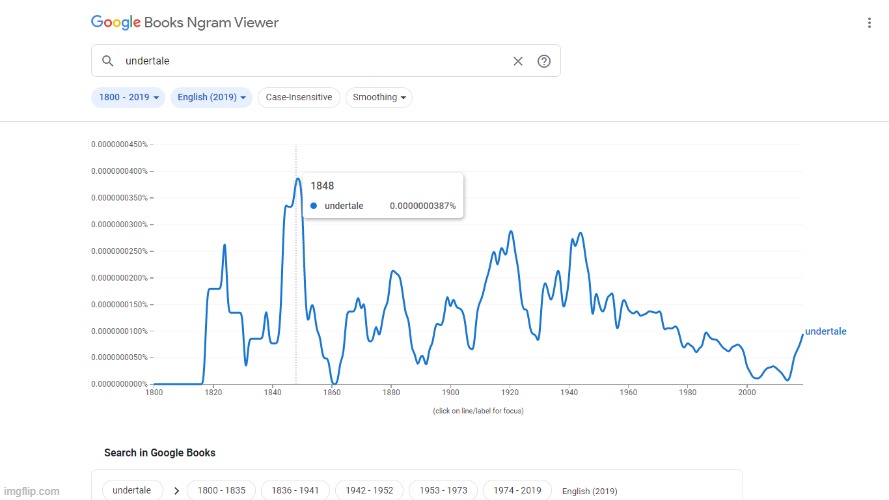The width and height of the screenshot is (889, 500).
Task: Click the 0.0000000387% tooltip value
Action: (422, 206)
